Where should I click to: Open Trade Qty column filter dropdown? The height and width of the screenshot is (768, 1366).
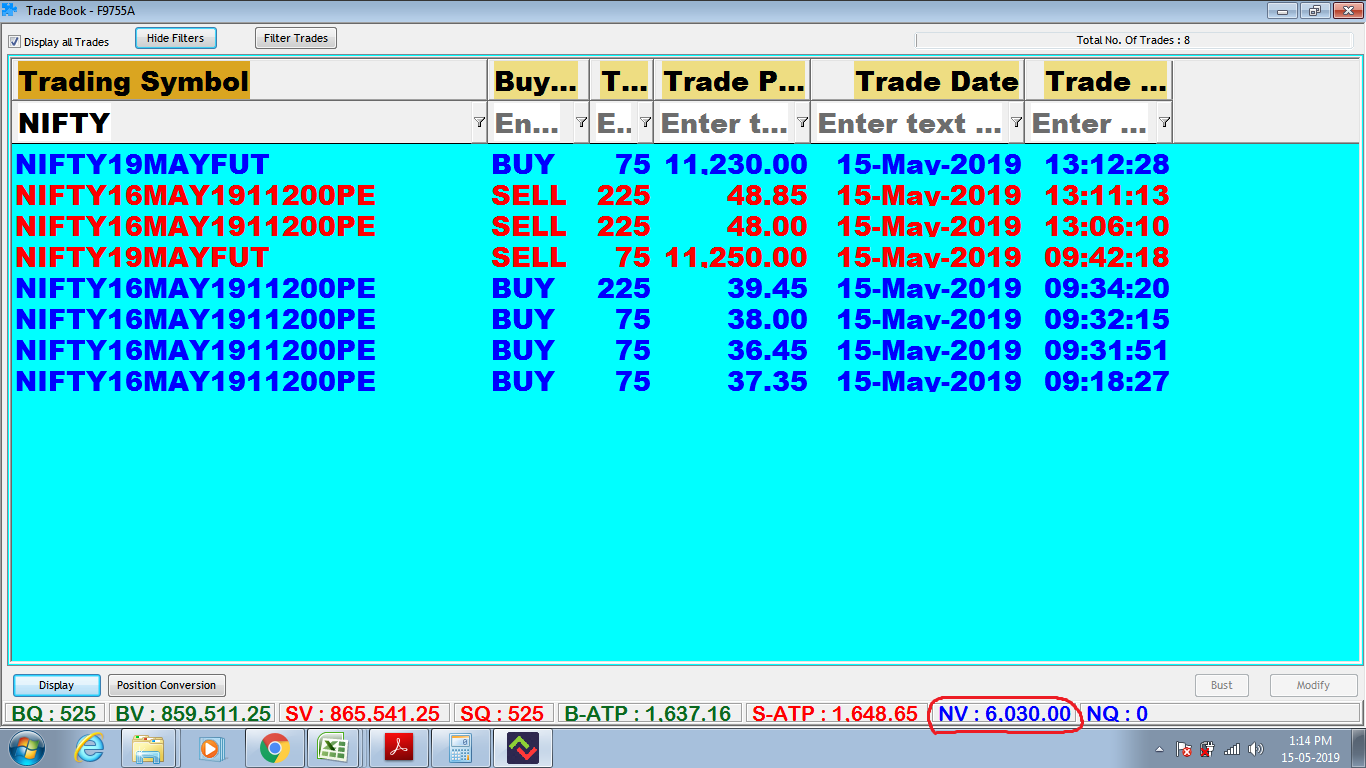[645, 122]
